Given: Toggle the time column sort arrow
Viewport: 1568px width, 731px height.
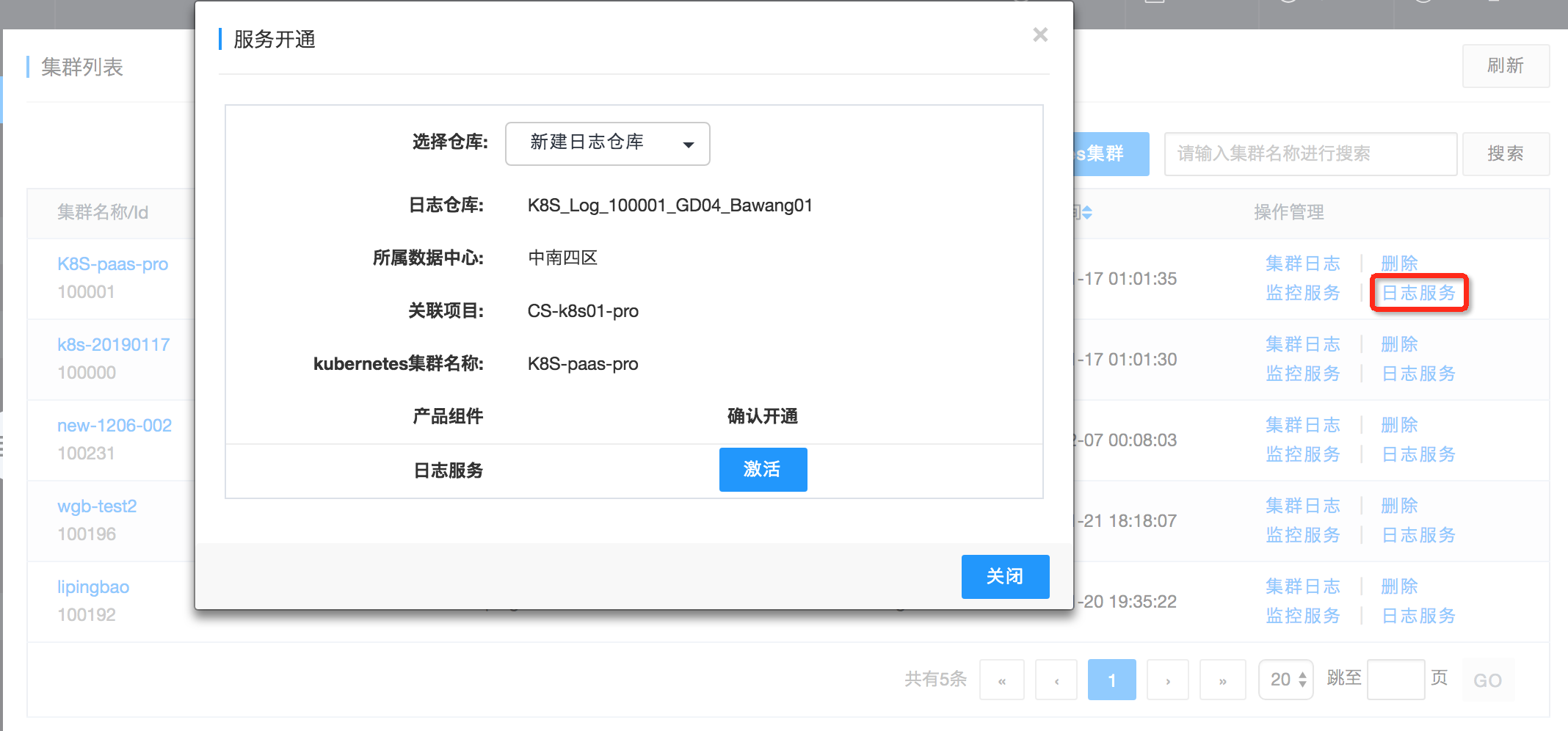Looking at the screenshot, I should [1086, 212].
